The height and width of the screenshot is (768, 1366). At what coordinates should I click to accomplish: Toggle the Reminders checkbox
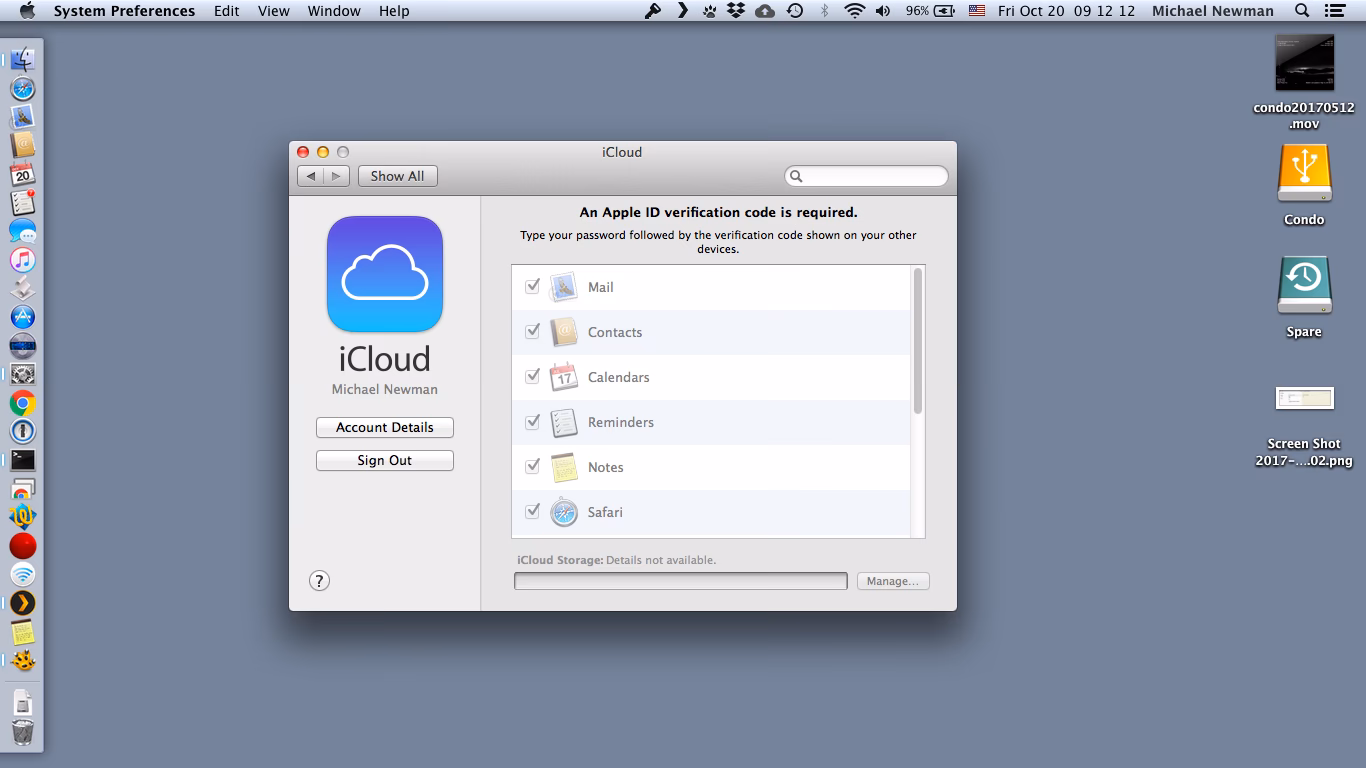(x=532, y=422)
